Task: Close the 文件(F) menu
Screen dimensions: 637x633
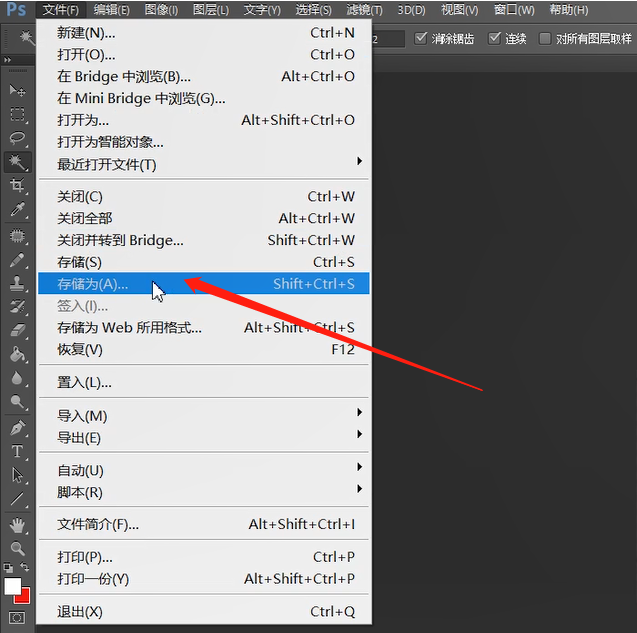Action: point(61,9)
